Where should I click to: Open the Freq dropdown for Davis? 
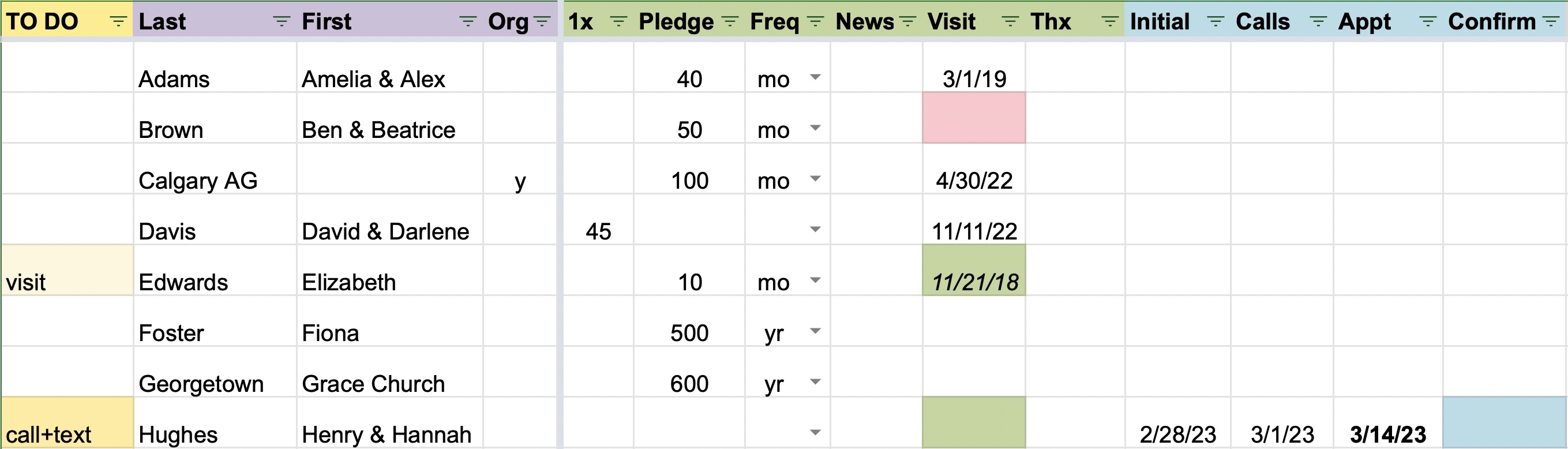click(x=815, y=230)
